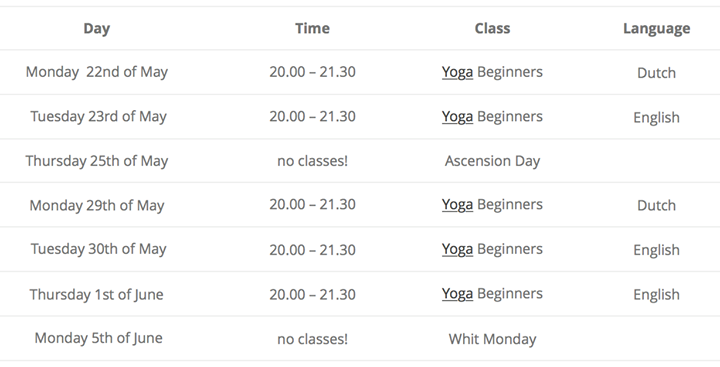The height and width of the screenshot is (367, 720).
Task: Click the Class column header
Action: (x=492, y=28)
